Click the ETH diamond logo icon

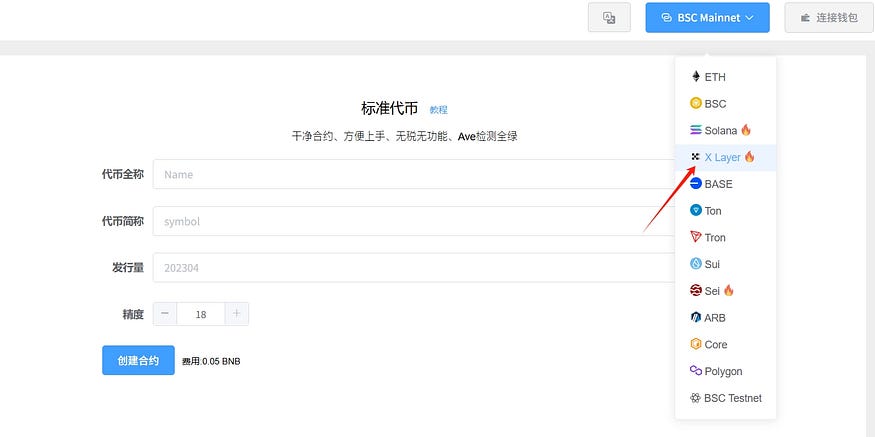[x=695, y=76]
